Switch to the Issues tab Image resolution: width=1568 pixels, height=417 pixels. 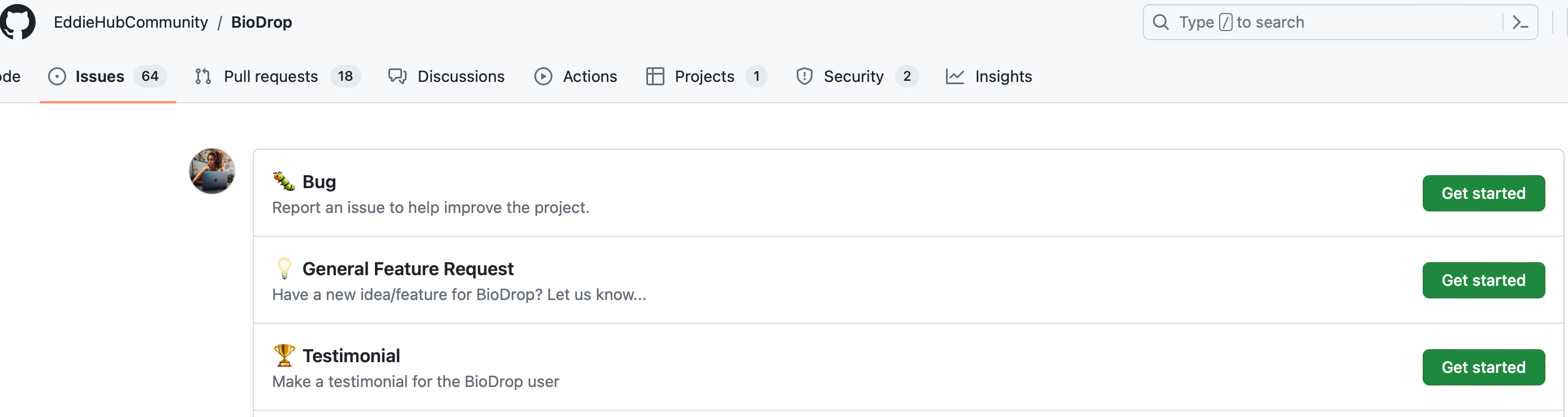click(x=108, y=77)
